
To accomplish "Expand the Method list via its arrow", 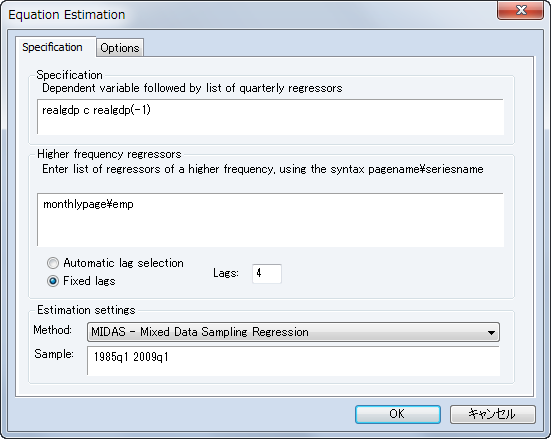I will 491,332.
